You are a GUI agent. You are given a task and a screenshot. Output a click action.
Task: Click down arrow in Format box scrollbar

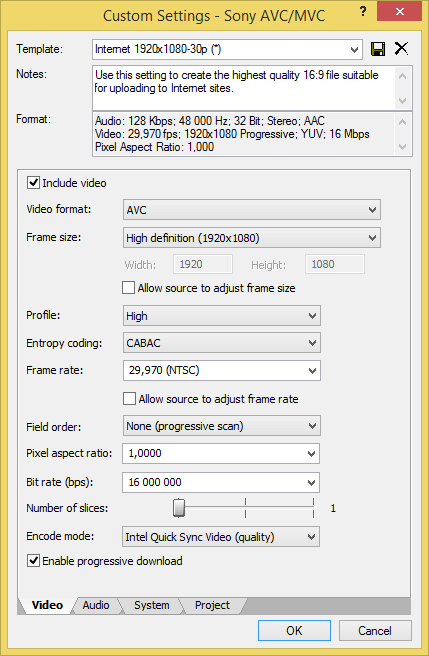coord(403,147)
